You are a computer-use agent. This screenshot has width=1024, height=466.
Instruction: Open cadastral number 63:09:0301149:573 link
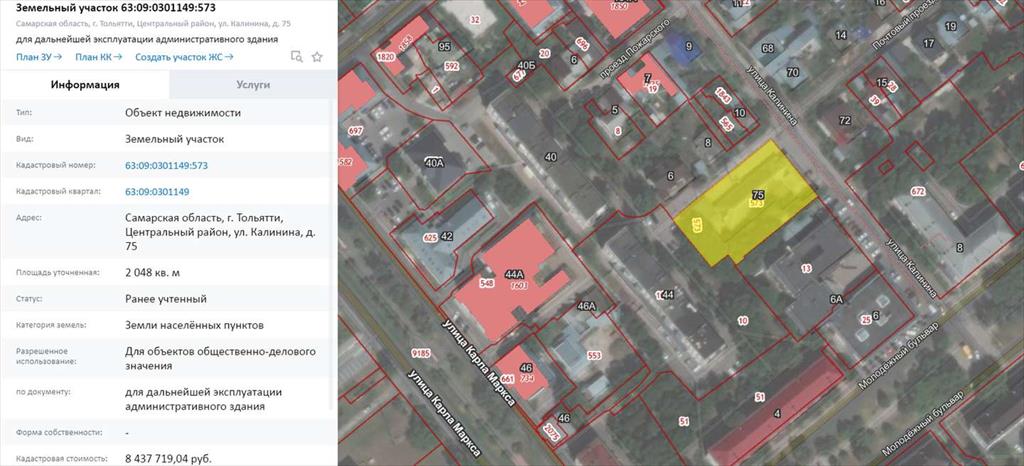[167, 166]
